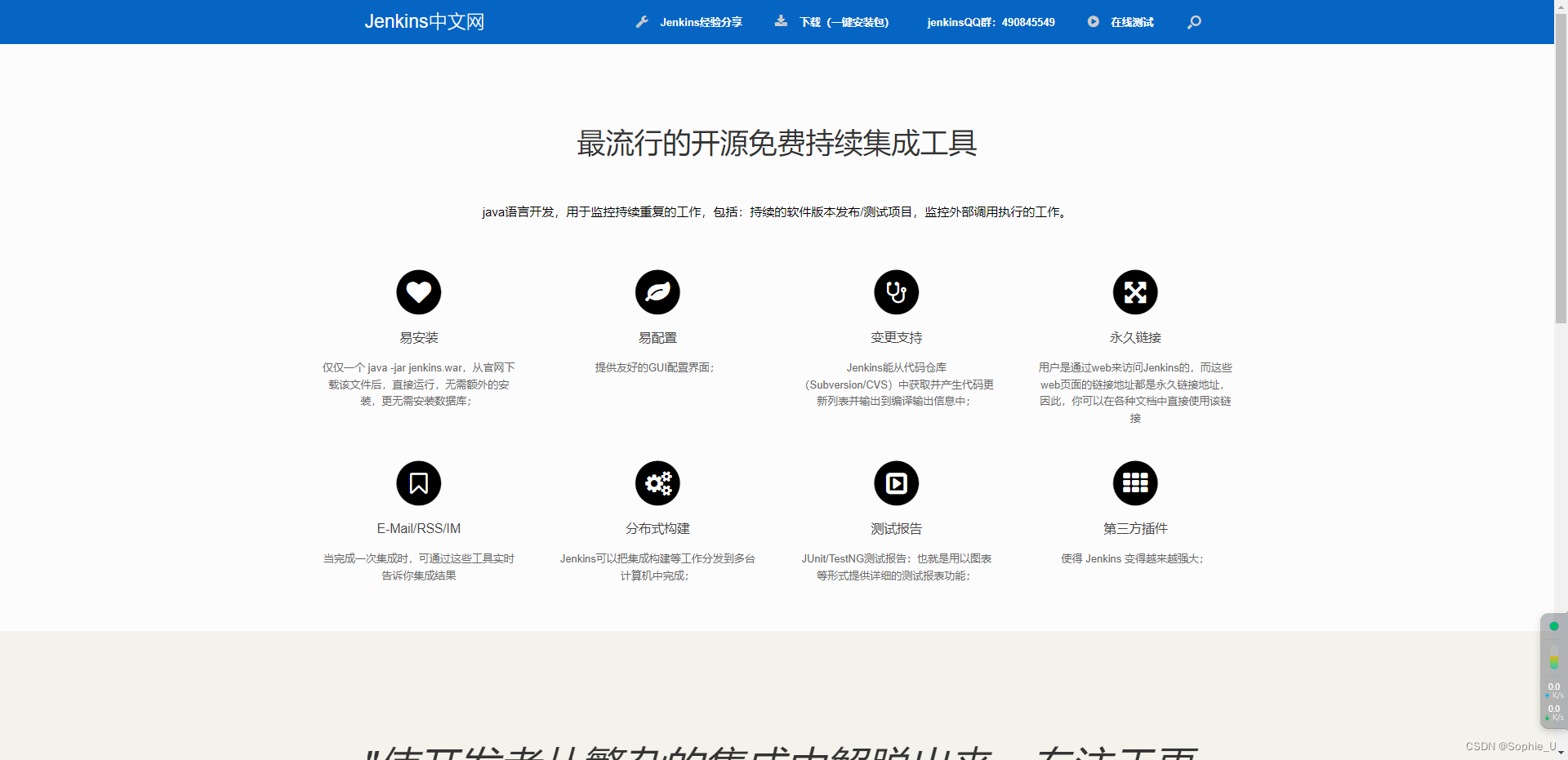The width and height of the screenshot is (1568, 760).
Task: Click the grid icon above 第三方插件
Action: [1135, 482]
